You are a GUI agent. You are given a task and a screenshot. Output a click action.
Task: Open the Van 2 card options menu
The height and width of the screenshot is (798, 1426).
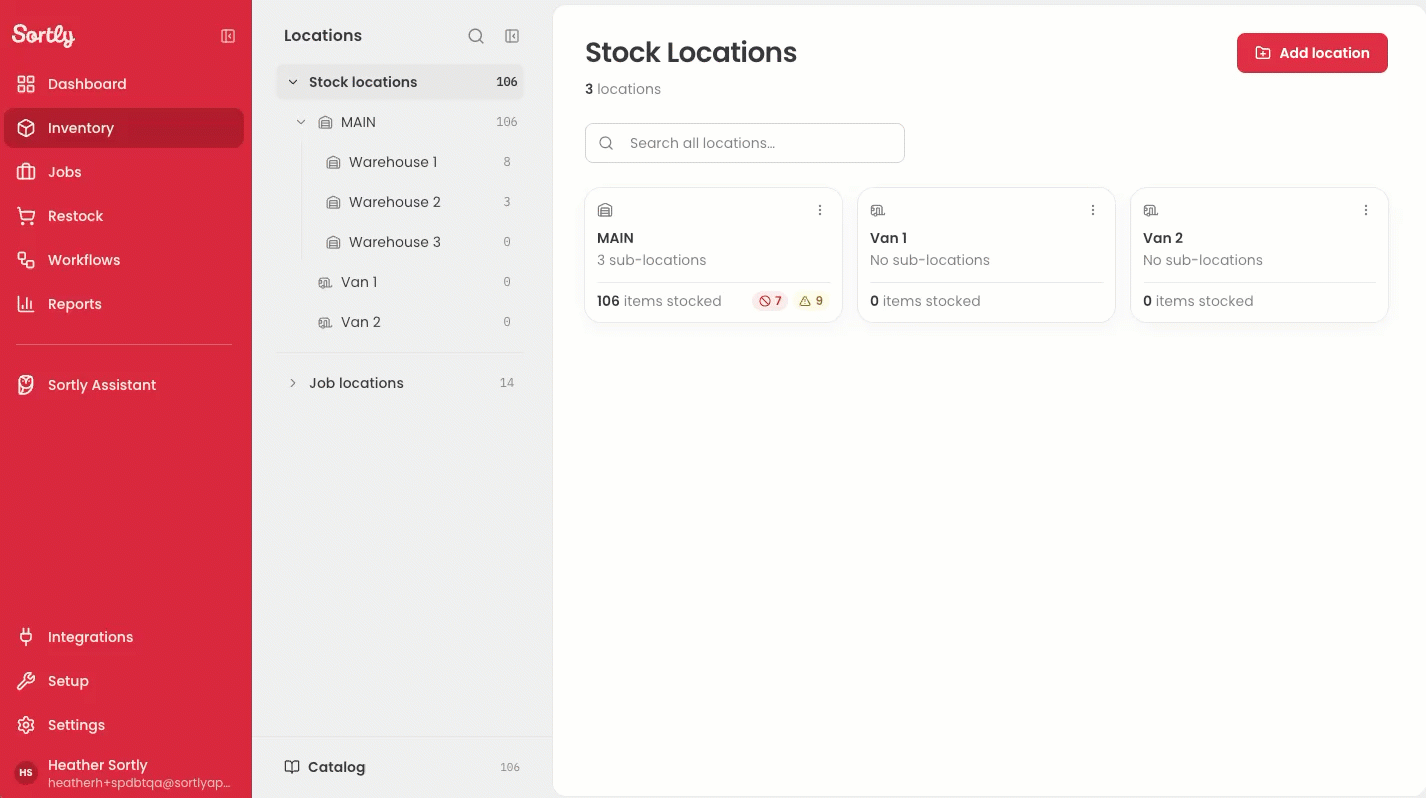point(1366,210)
